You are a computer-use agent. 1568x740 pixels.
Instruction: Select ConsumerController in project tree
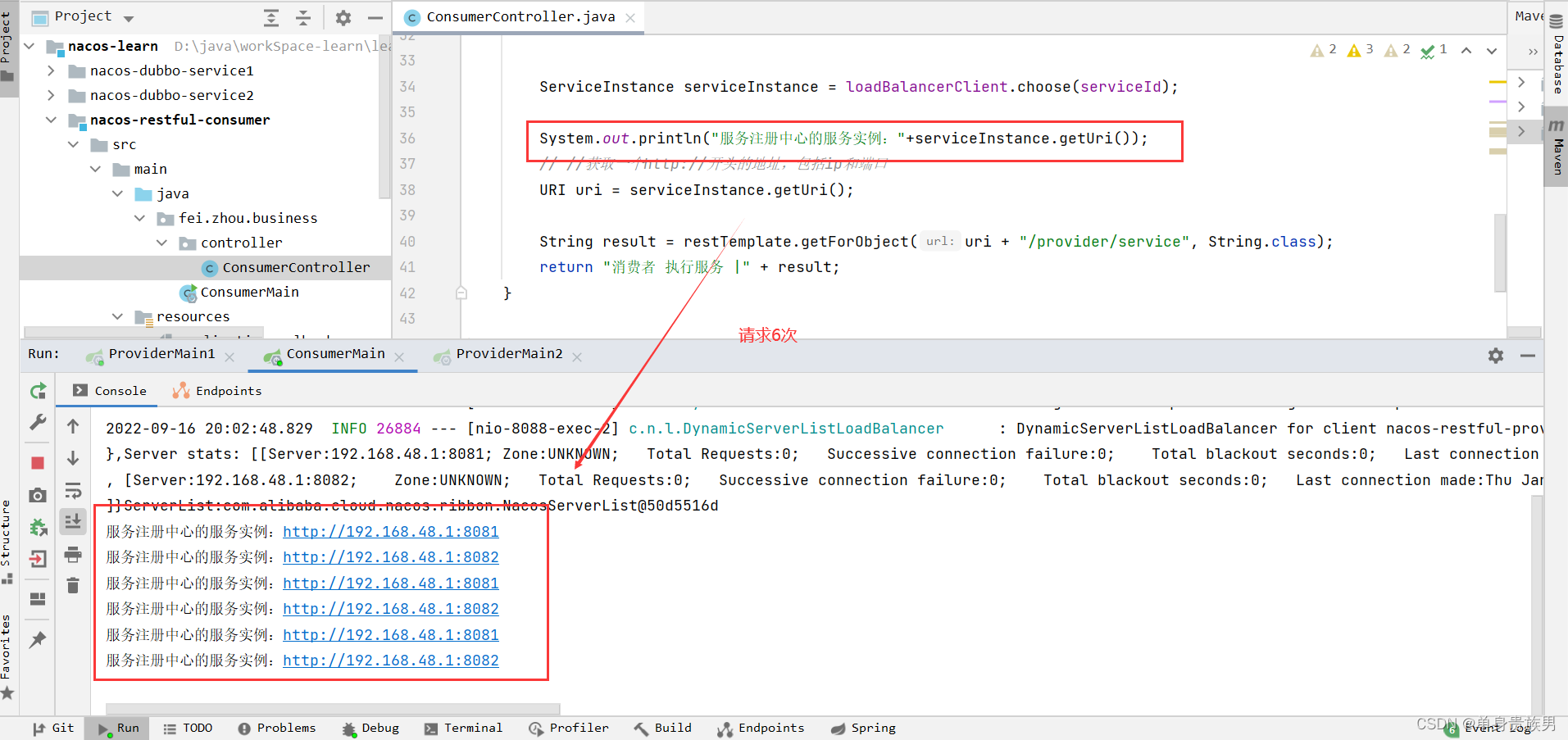click(296, 267)
